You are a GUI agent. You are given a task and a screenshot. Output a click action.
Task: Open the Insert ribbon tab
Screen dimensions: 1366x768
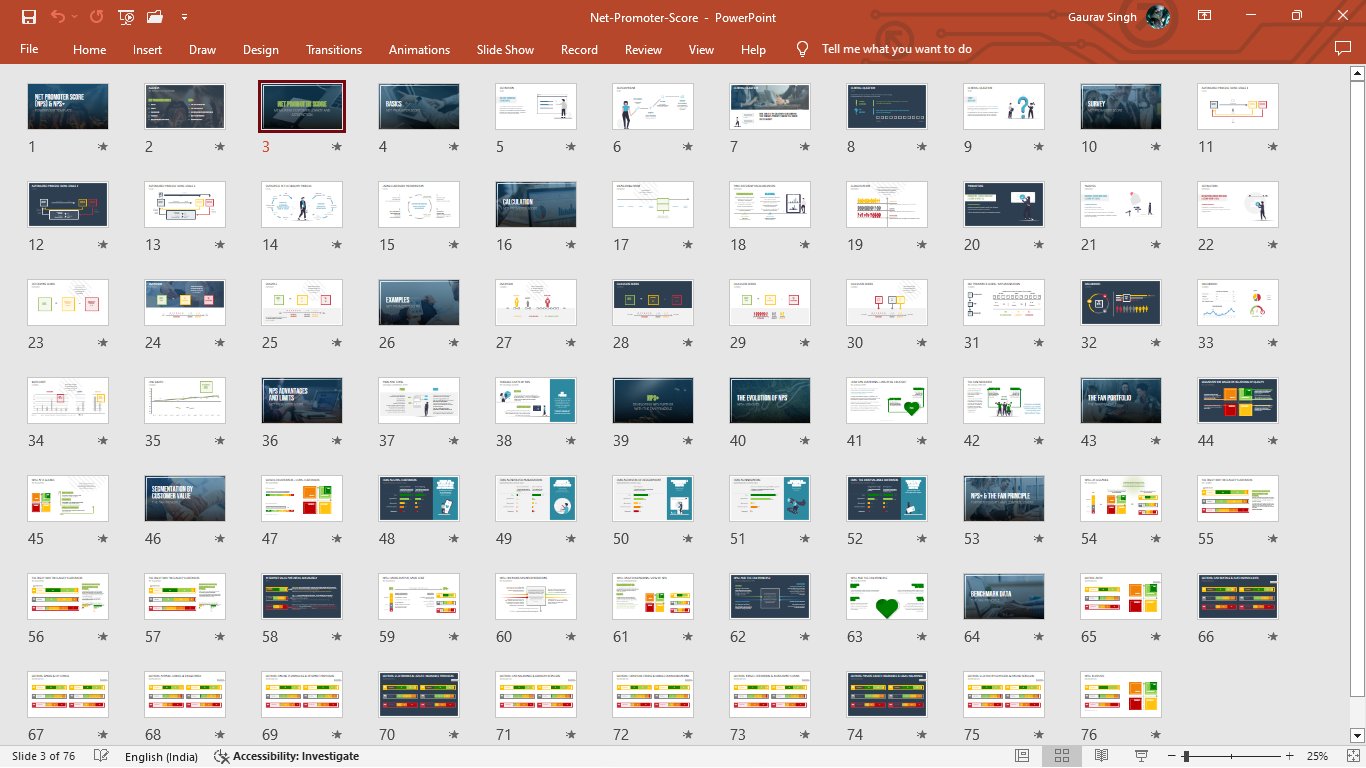pyautogui.click(x=147, y=49)
